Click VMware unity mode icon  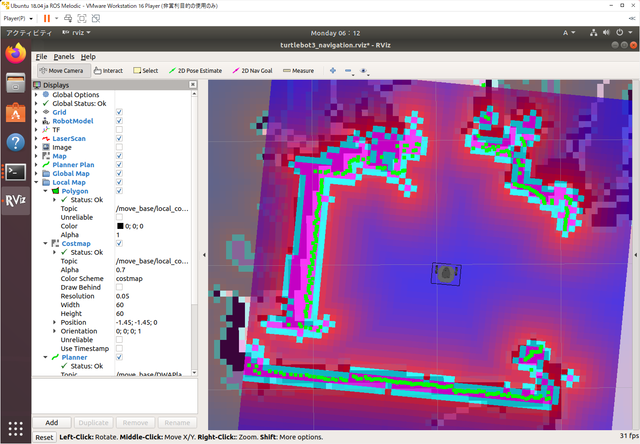pyautogui.click(x=96, y=18)
